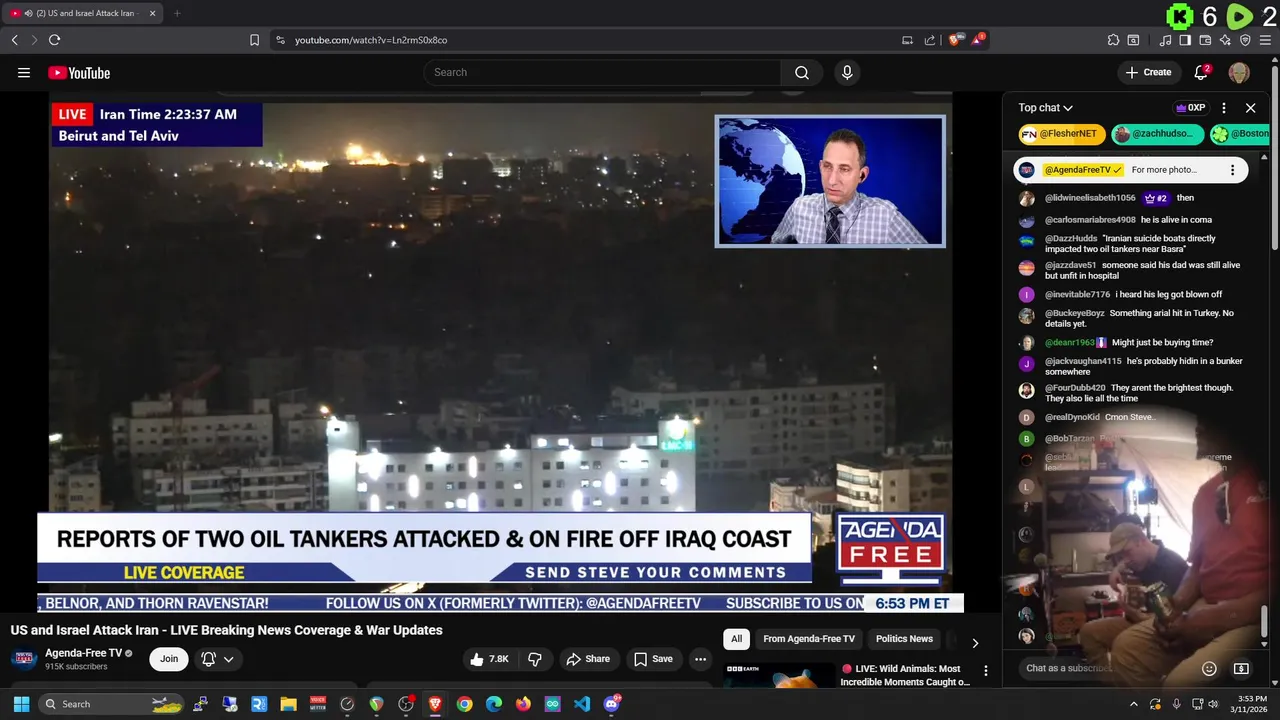Select the From Agenda-Free TV chip

(x=809, y=639)
